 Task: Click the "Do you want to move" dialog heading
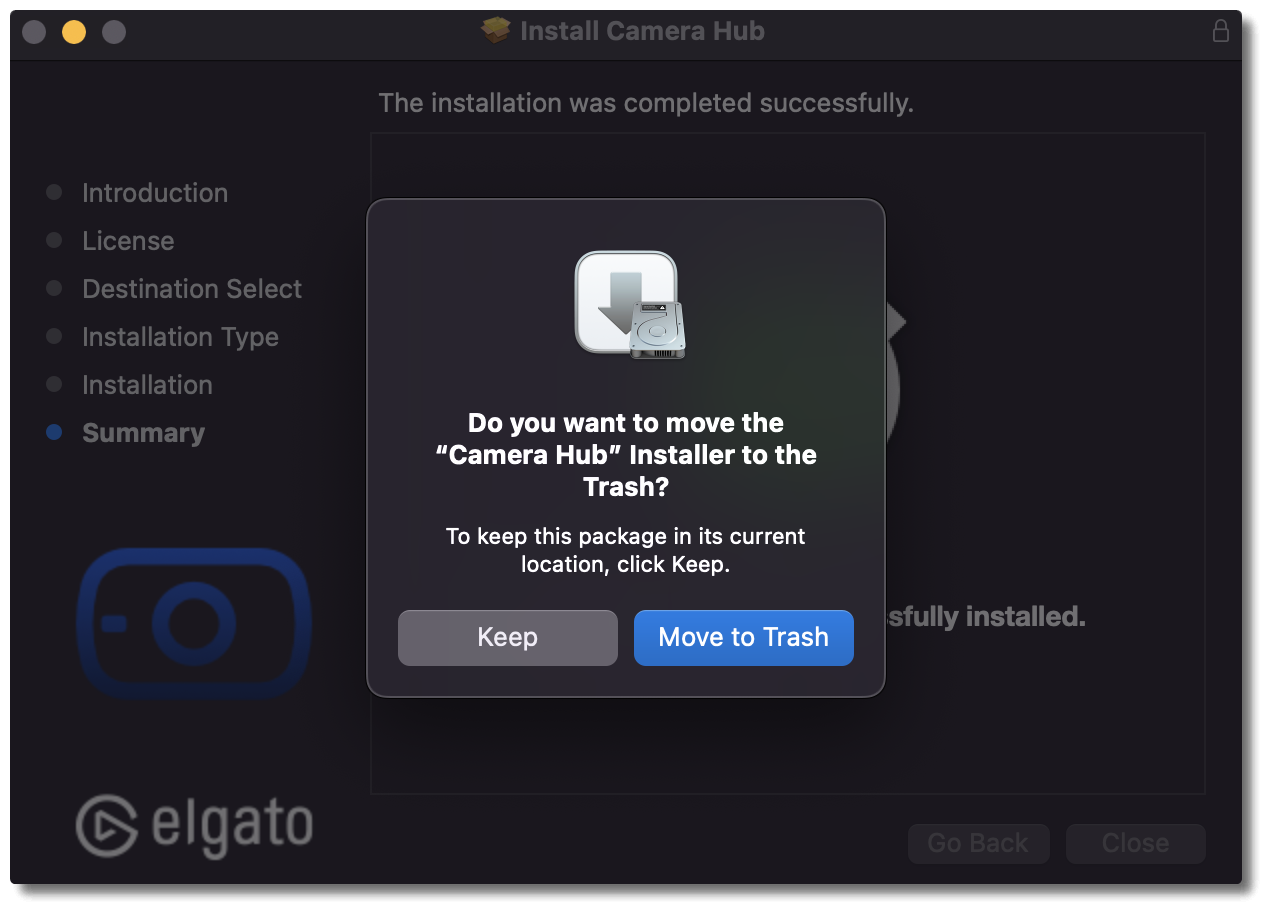point(626,455)
